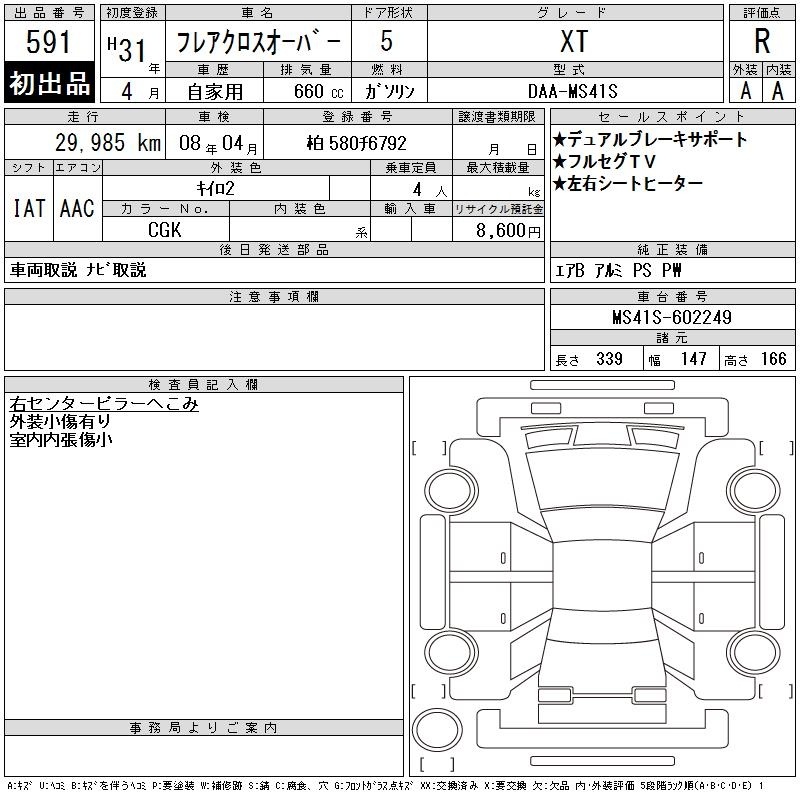Click the ★デュアルブレーキサポート sales point
Image resolution: width=800 pixels, height=800 pixels.
(x=650, y=139)
